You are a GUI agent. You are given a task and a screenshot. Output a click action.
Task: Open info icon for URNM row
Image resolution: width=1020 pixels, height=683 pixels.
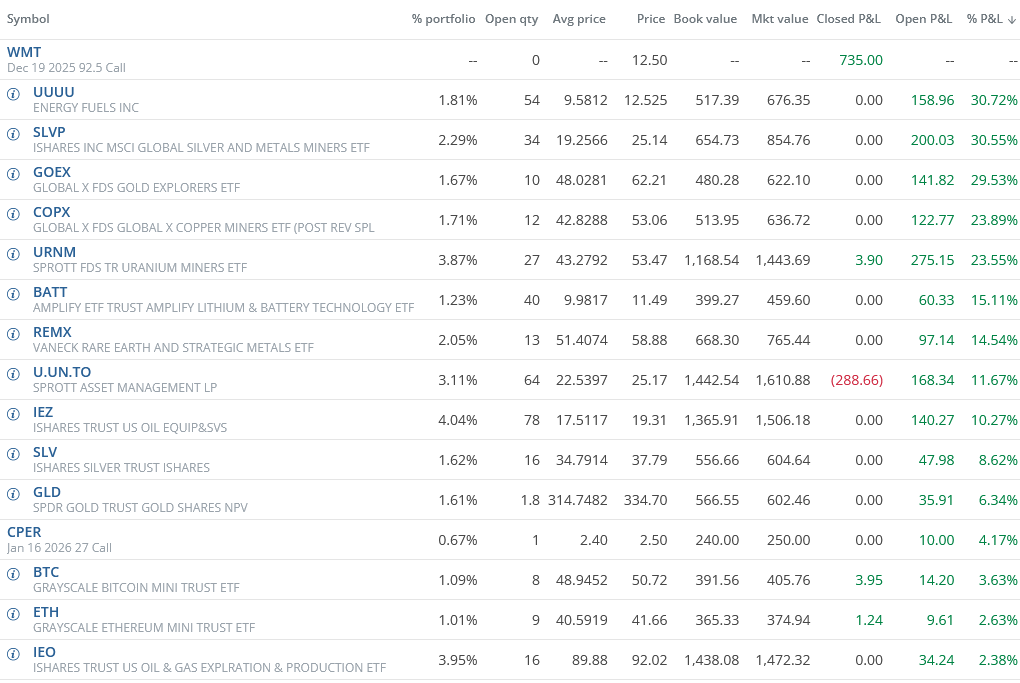coord(13,254)
